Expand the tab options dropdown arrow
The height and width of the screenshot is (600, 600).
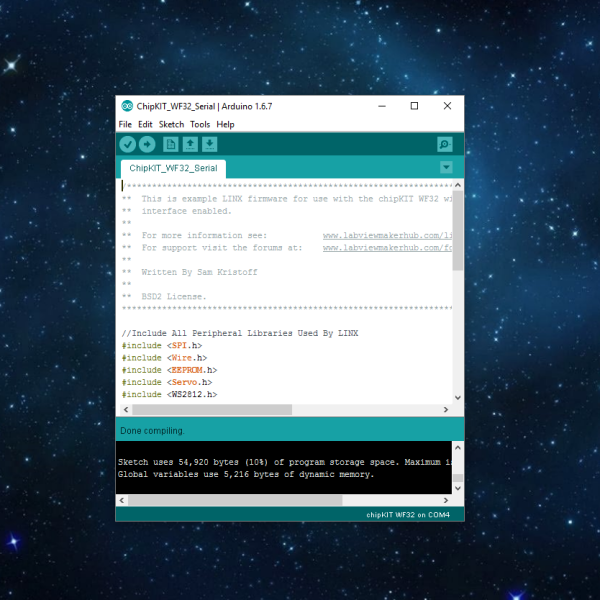pyautogui.click(x=446, y=167)
